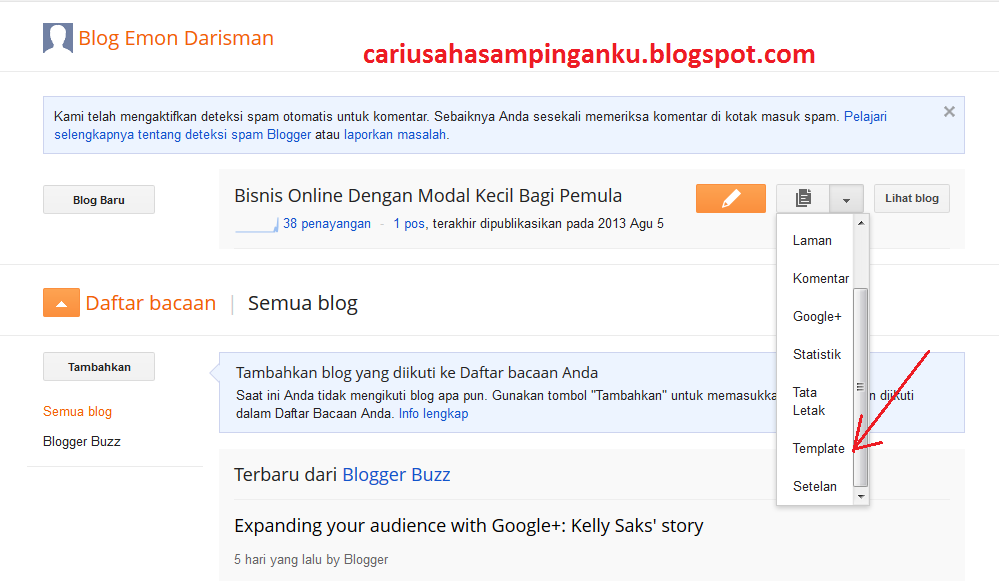The height and width of the screenshot is (581, 999).
Task: Click the Blog Emon Darisman title
Action: [x=176, y=38]
